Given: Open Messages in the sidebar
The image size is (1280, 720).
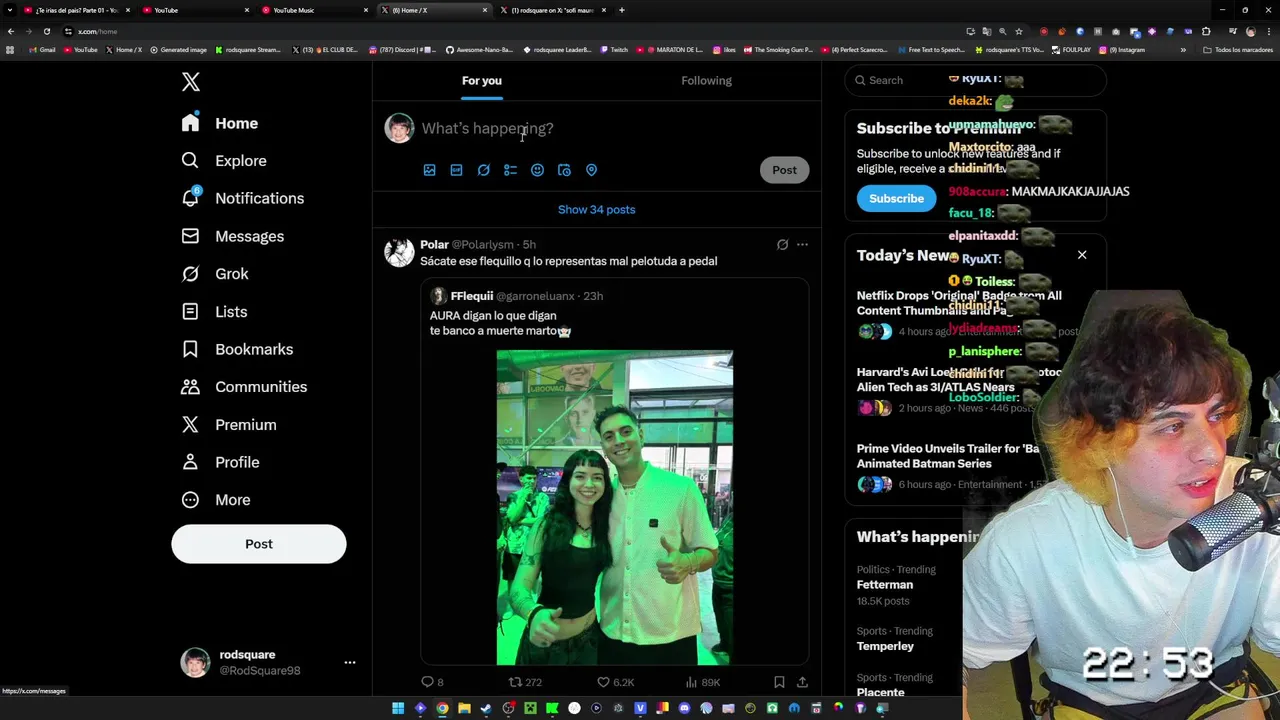Looking at the screenshot, I should (232, 236).
